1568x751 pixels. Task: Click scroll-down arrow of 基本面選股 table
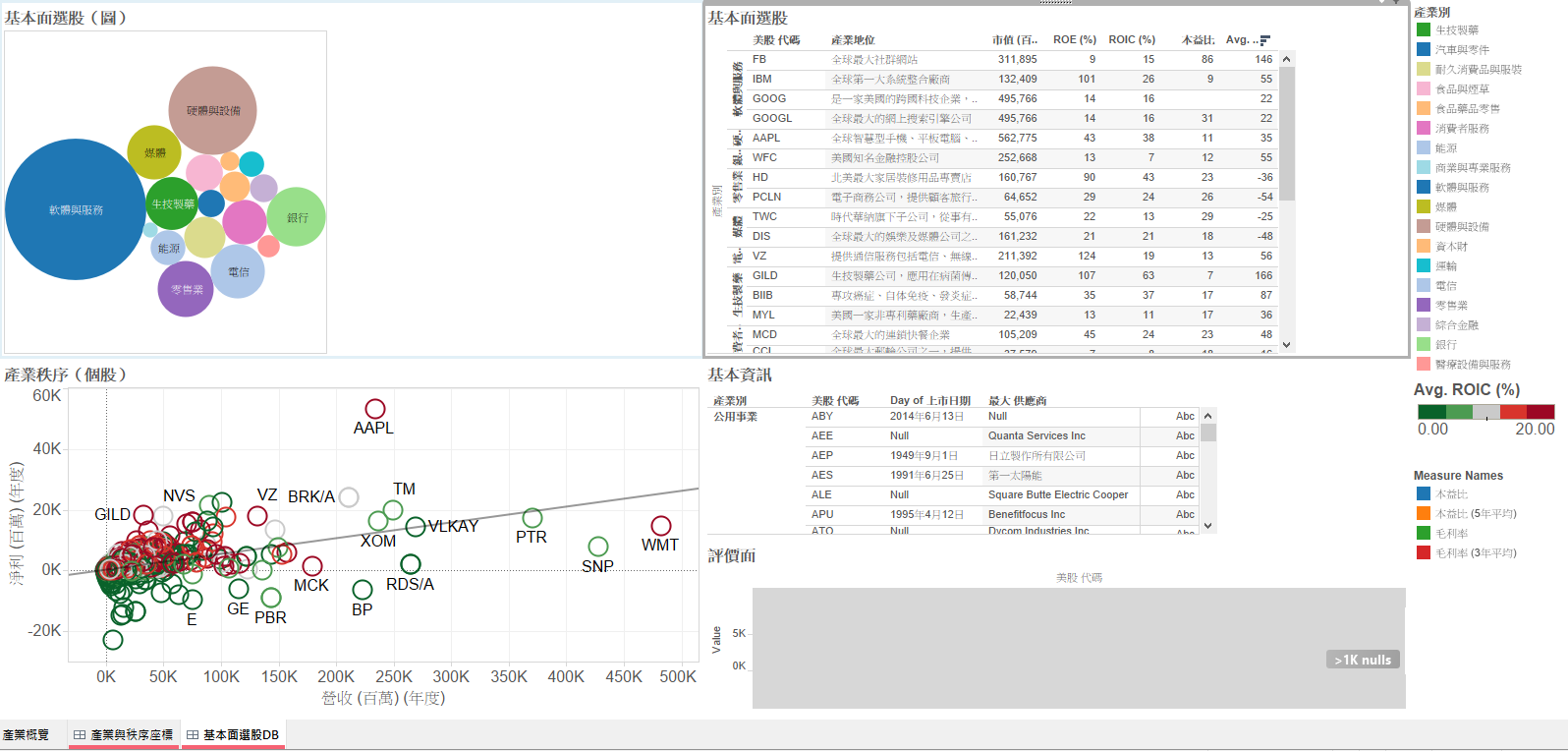coord(1287,345)
